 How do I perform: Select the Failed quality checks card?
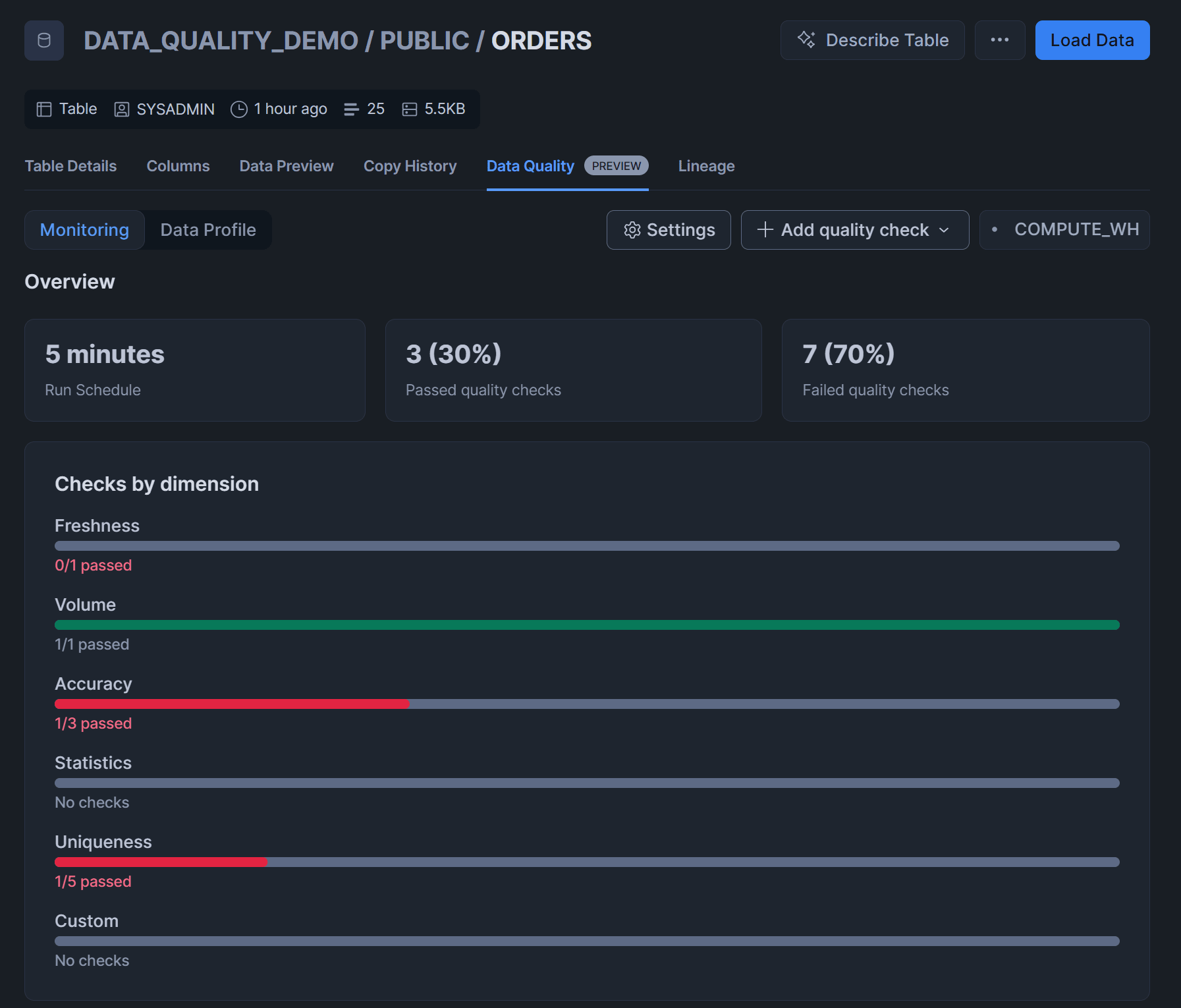[965, 370]
